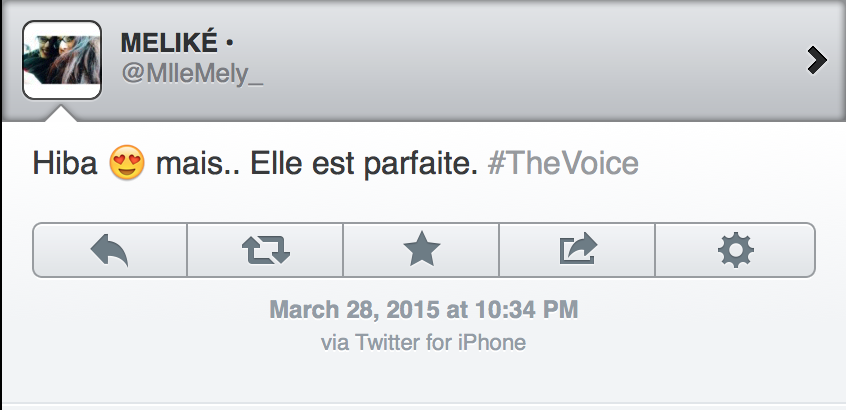Expand profile details with the right chevron
Viewport: 846px width, 410px height.
817,61
